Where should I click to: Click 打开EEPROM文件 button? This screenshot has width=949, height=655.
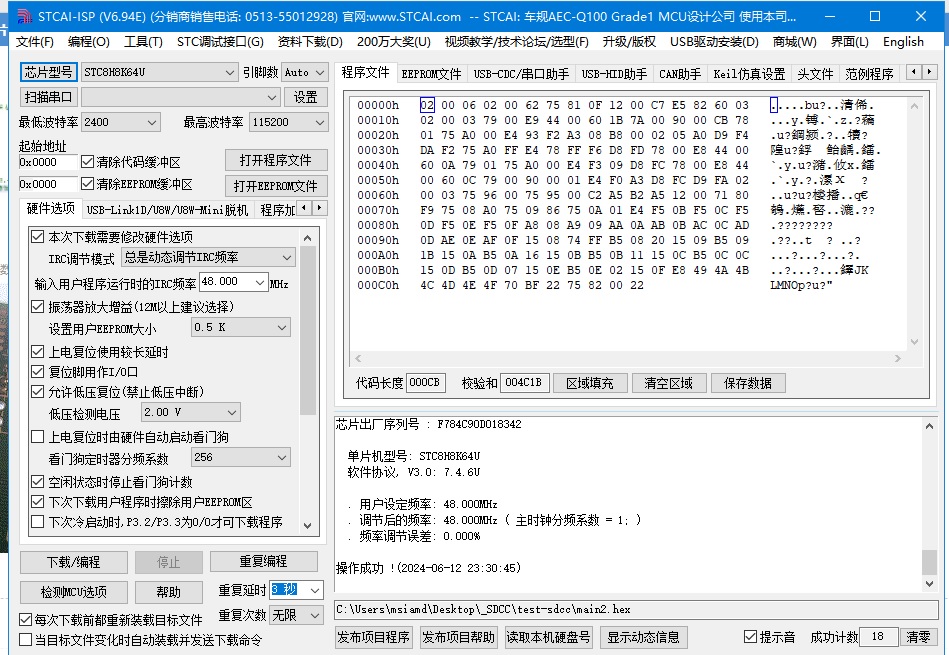click(275, 186)
